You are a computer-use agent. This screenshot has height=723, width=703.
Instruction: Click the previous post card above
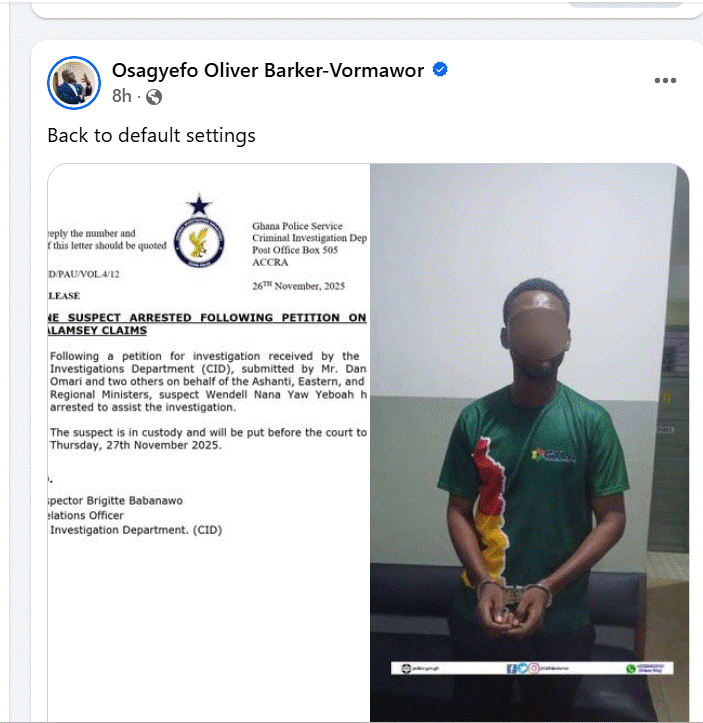[366, 9]
